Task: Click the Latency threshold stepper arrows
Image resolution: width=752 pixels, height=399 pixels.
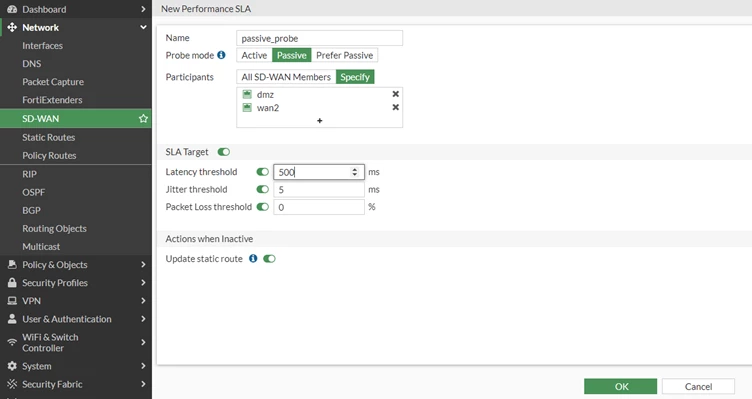Action: (x=354, y=172)
